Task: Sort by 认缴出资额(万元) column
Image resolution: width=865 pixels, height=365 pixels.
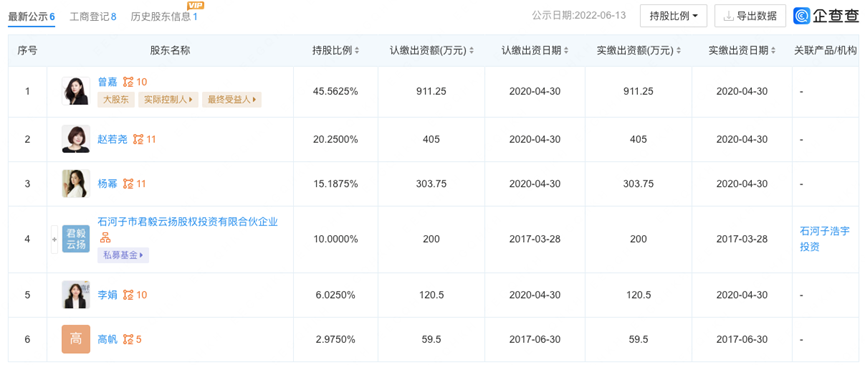Action: 471,51
